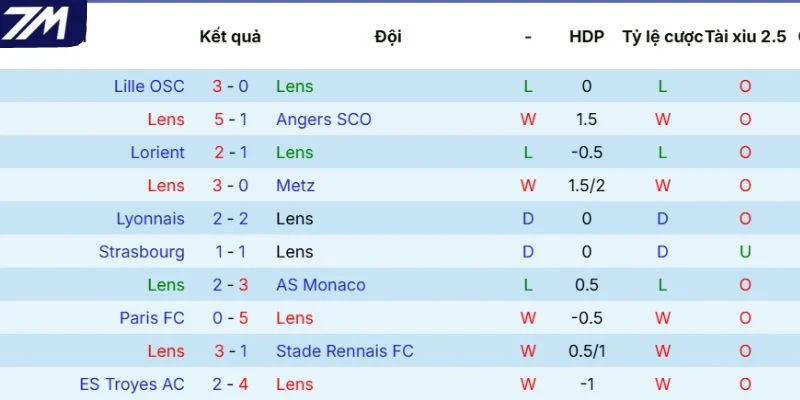Open the AS Monaco team page

320,285
